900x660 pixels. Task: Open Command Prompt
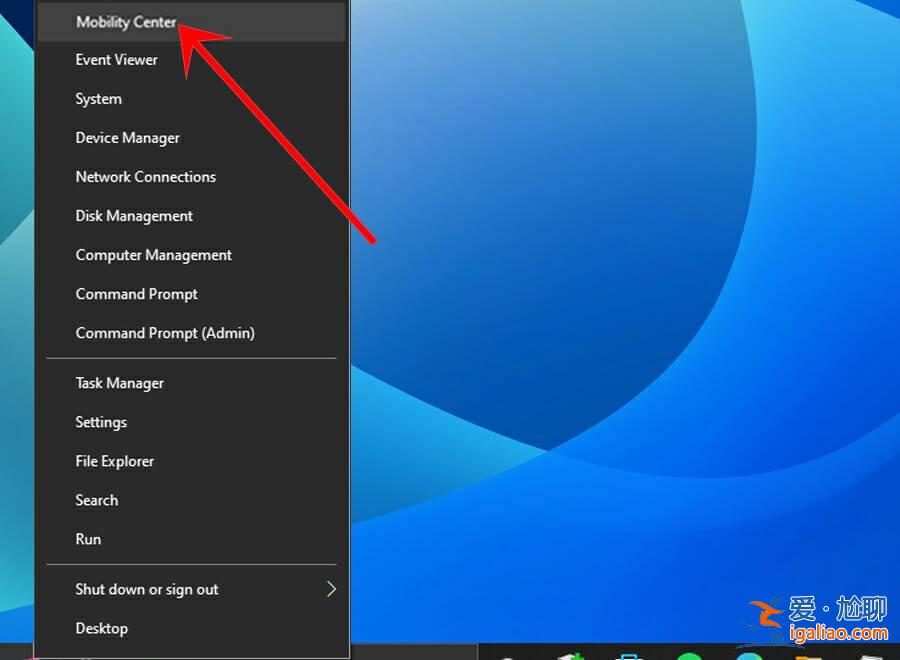click(x=136, y=294)
